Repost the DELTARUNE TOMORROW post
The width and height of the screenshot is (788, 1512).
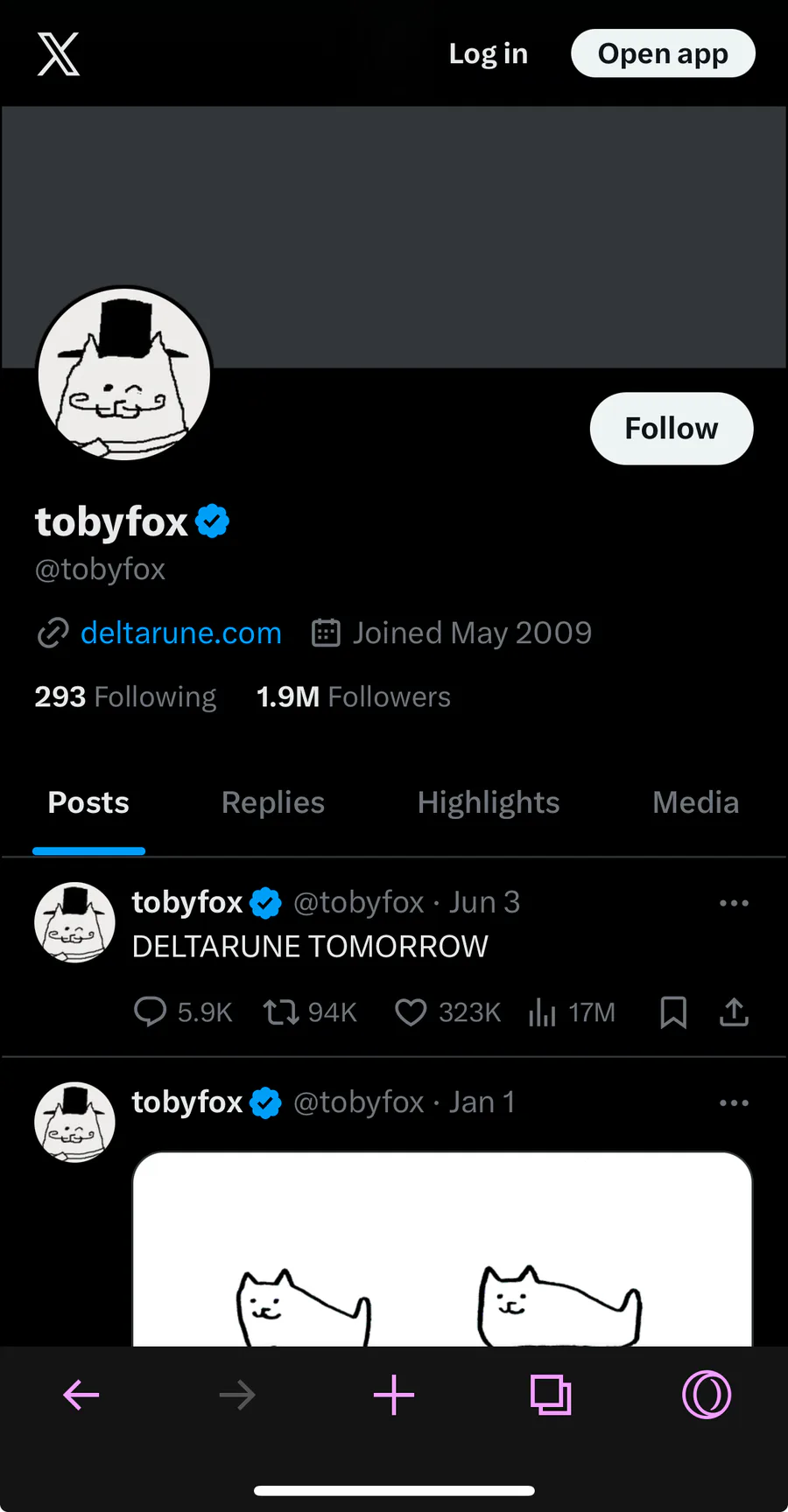[x=282, y=1012]
